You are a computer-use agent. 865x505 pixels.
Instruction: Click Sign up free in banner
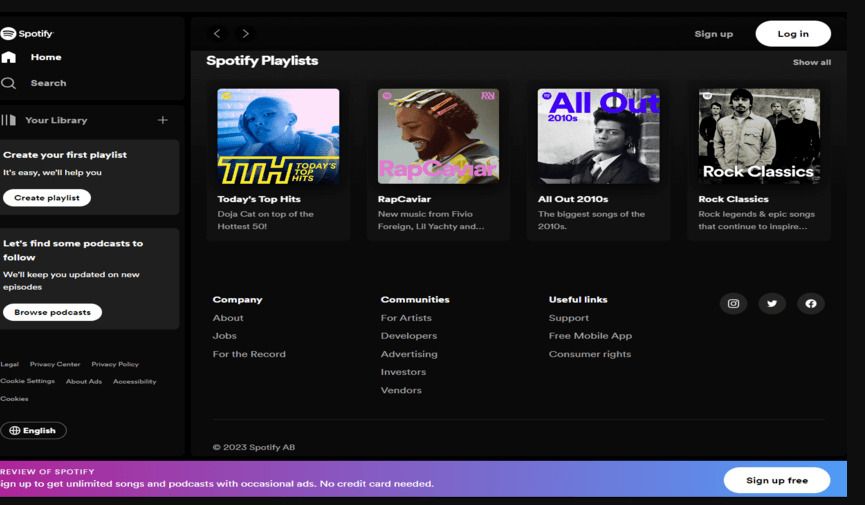point(776,480)
